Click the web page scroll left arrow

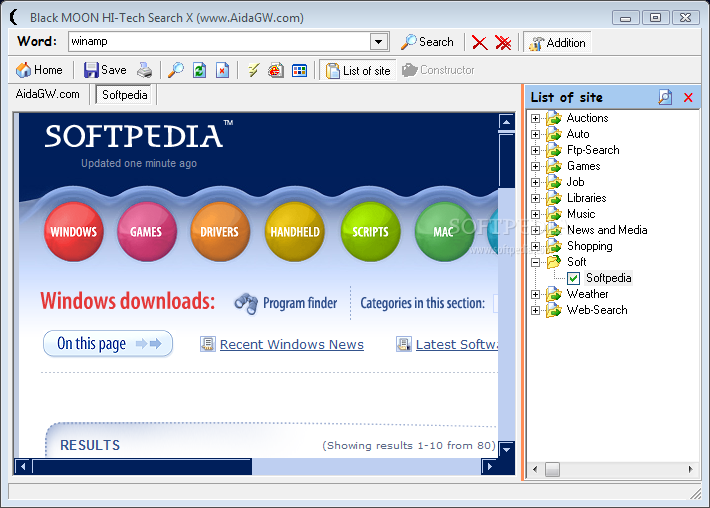point(23,466)
